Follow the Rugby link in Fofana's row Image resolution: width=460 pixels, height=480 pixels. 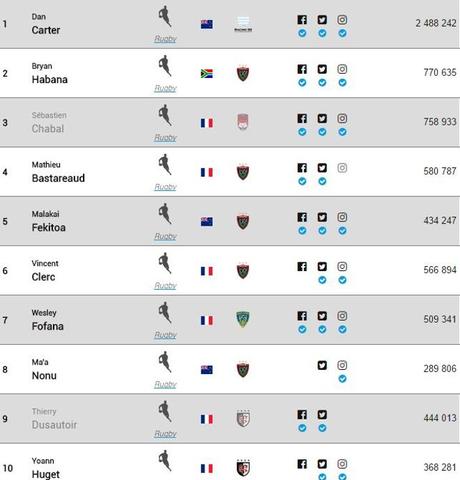point(165,335)
